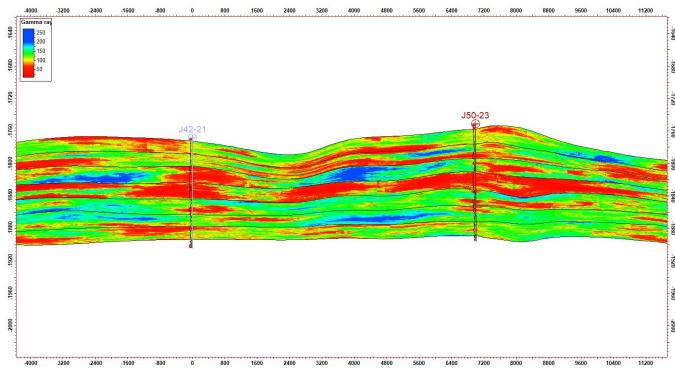The height and width of the screenshot is (369, 675).
Task: Click top axis label 8800
Action: point(548,10)
